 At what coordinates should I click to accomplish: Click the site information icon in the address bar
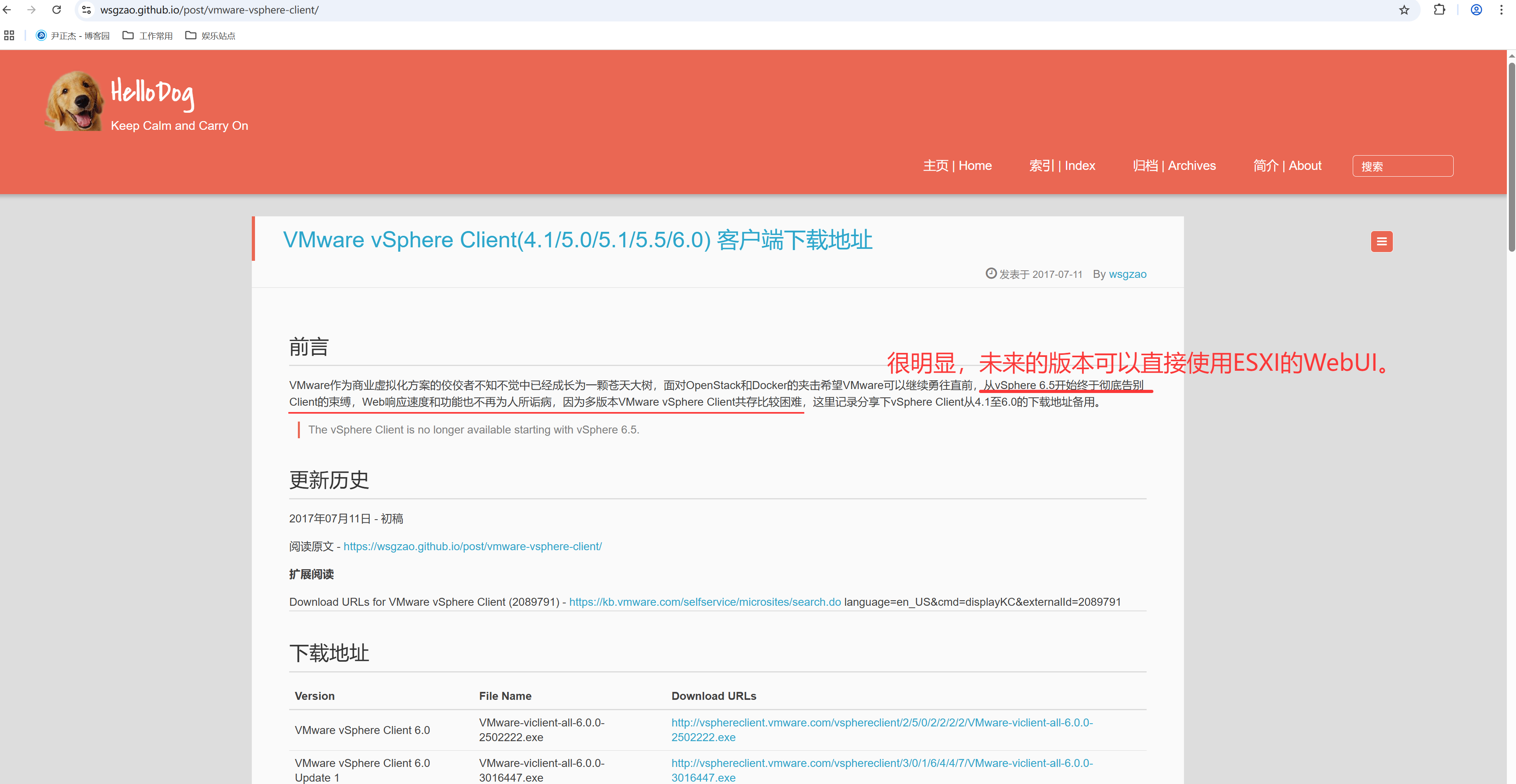click(87, 10)
